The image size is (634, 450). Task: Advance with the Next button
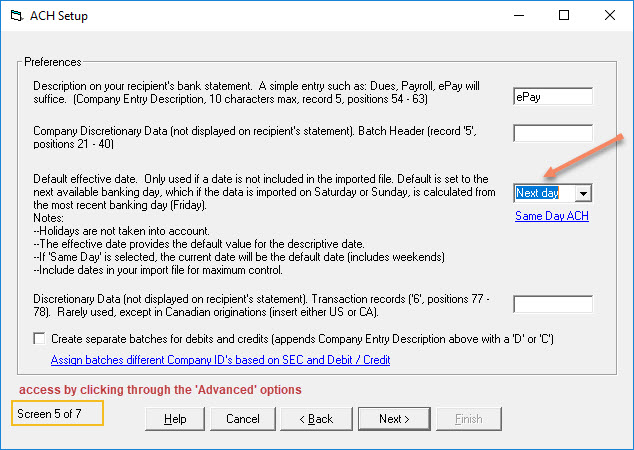click(x=394, y=419)
